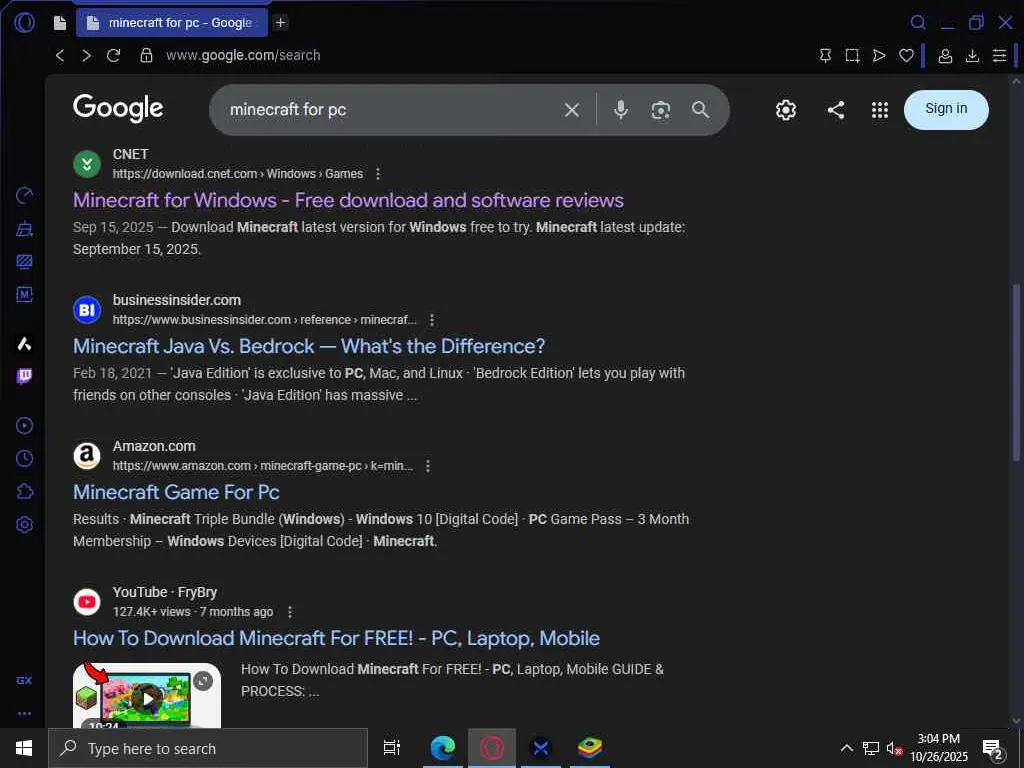
Task: Reload the current page
Action: [114, 56]
